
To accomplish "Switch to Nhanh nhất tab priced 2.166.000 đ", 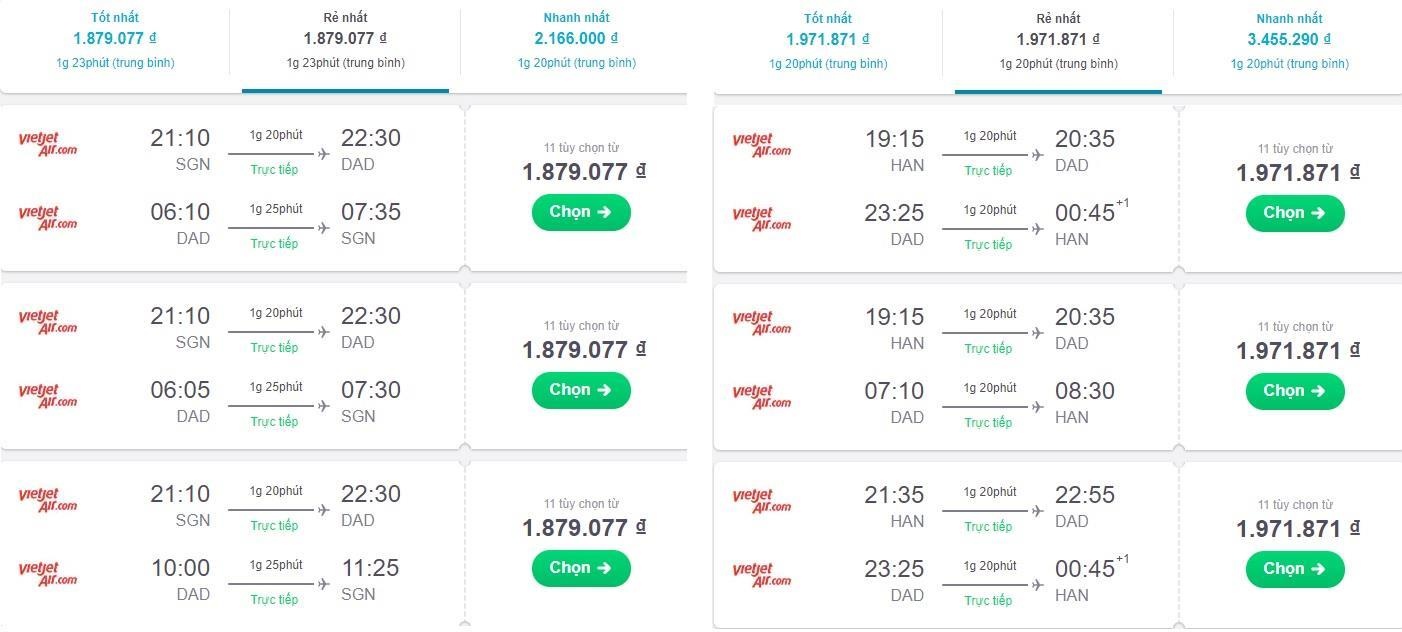I will (576, 40).
